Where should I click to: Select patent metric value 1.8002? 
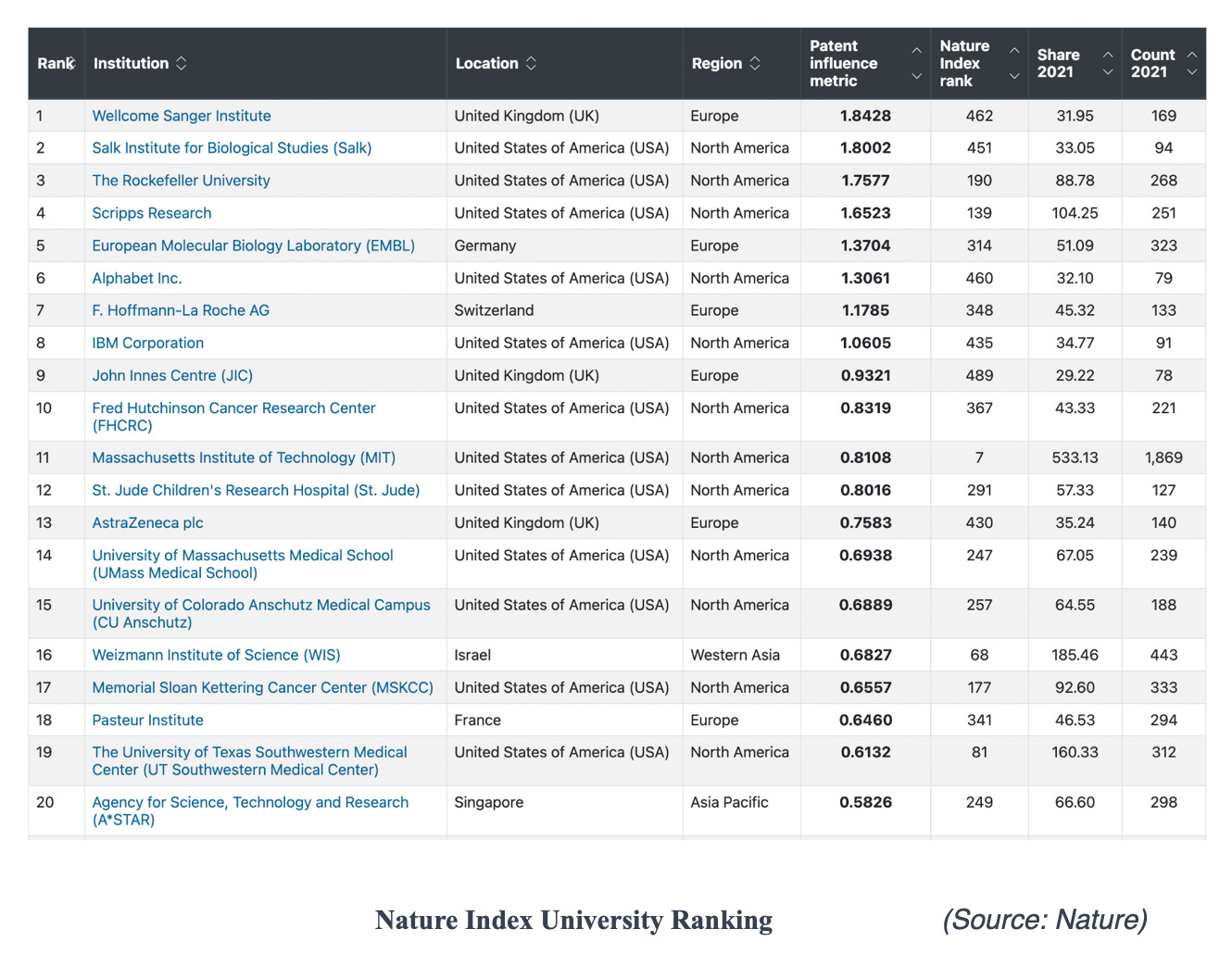point(865,148)
